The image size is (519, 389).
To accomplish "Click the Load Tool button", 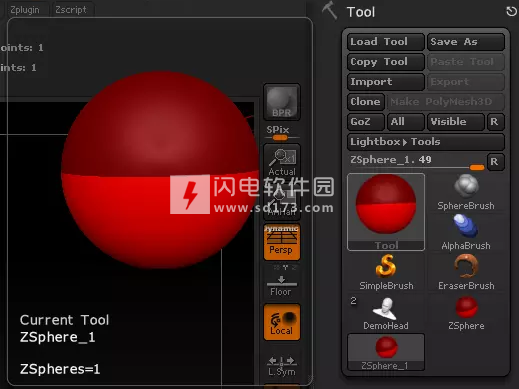I will click(386, 42).
